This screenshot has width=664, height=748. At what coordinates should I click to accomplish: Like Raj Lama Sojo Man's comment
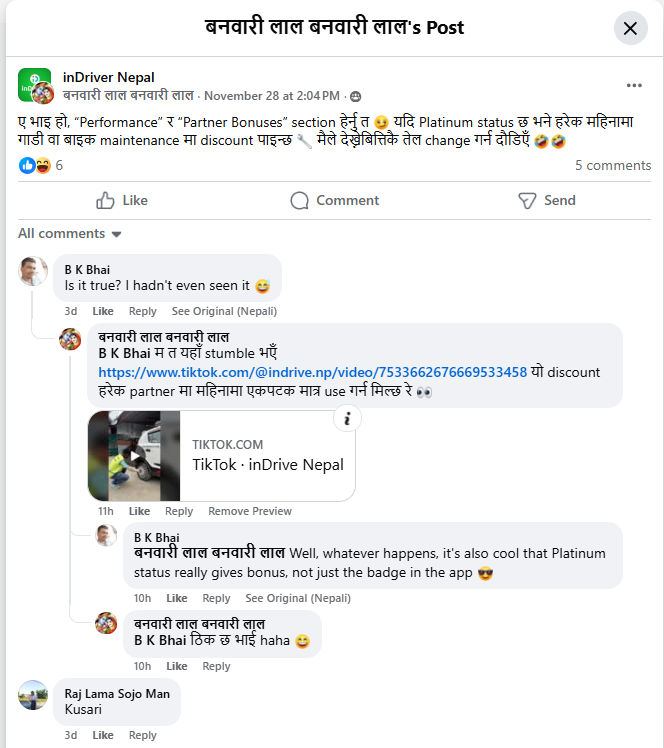(103, 735)
